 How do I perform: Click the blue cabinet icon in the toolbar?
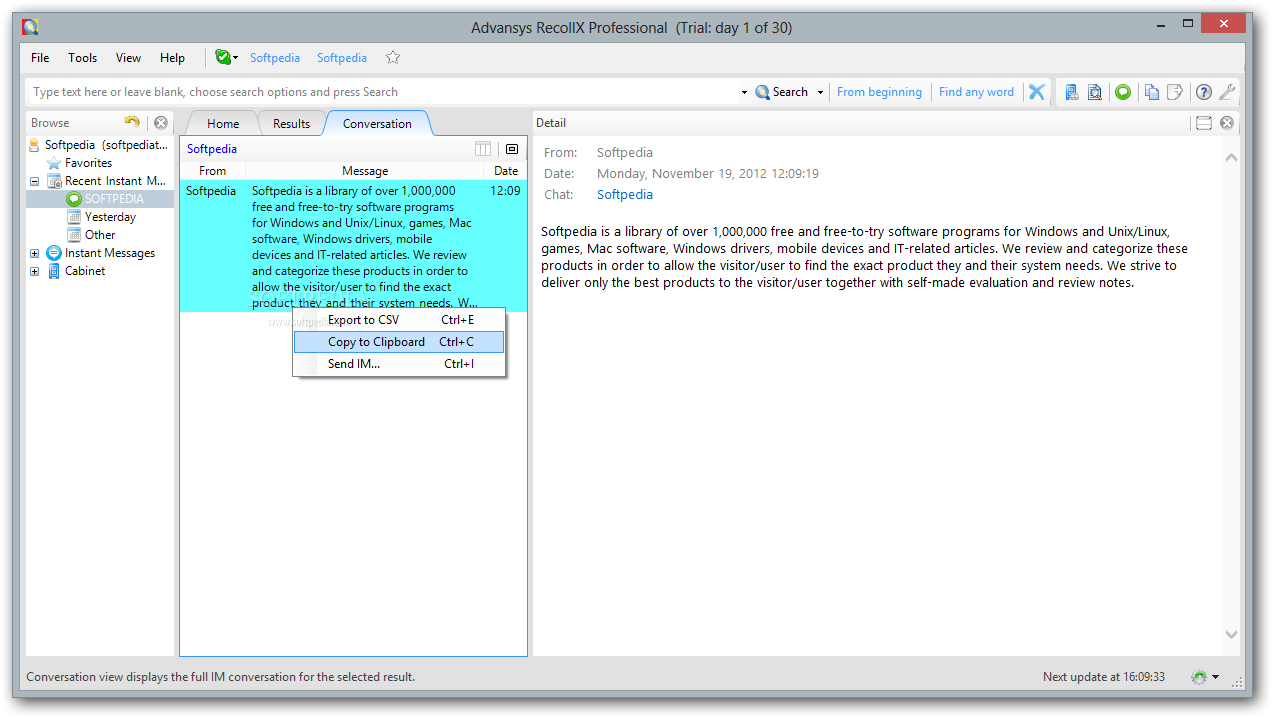[1071, 92]
